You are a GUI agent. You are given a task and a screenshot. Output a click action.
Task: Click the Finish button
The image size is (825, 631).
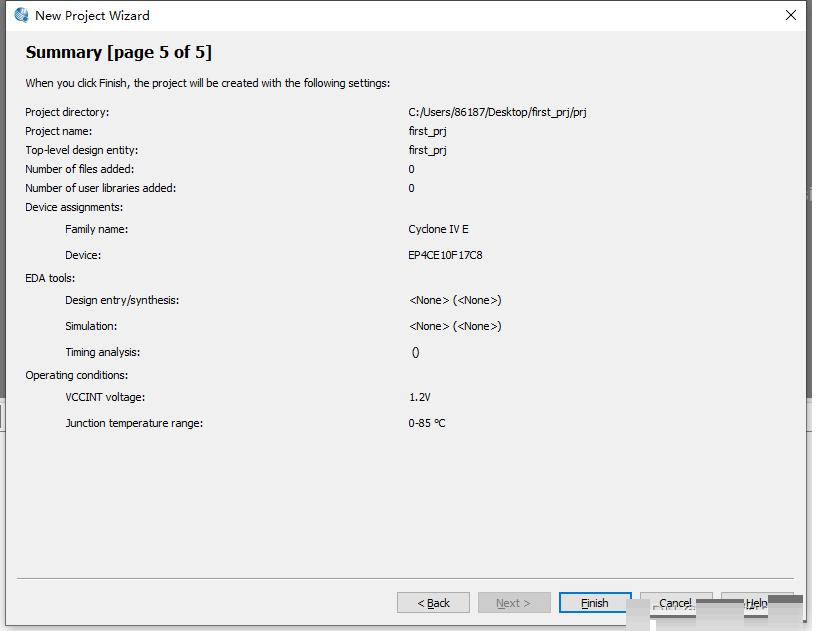[595, 603]
